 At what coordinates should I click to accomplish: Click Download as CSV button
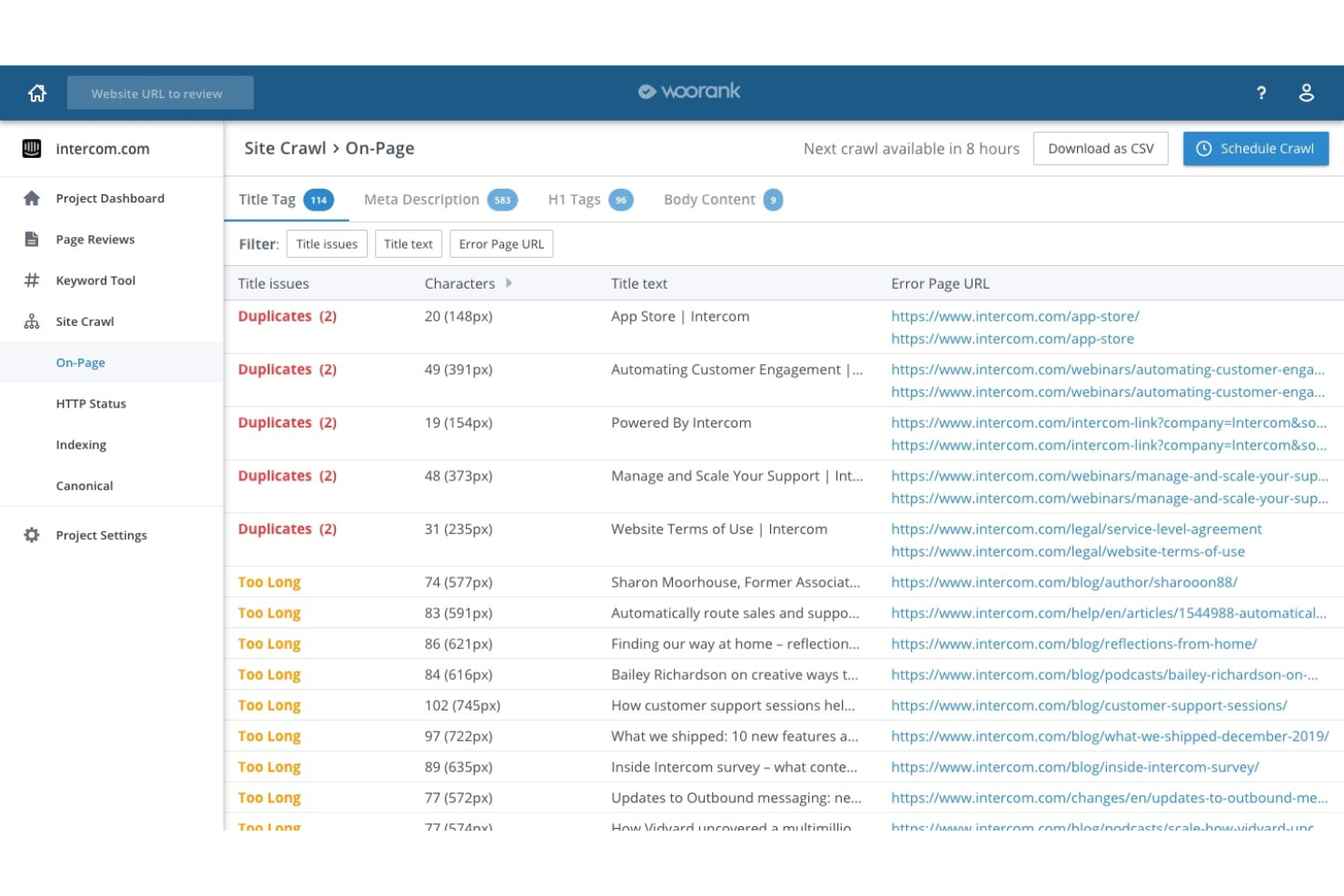tap(1101, 149)
